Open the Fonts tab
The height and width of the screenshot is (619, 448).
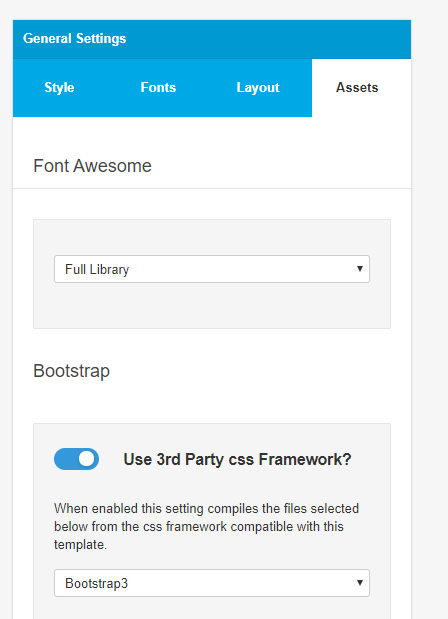click(x=158, y=88)
